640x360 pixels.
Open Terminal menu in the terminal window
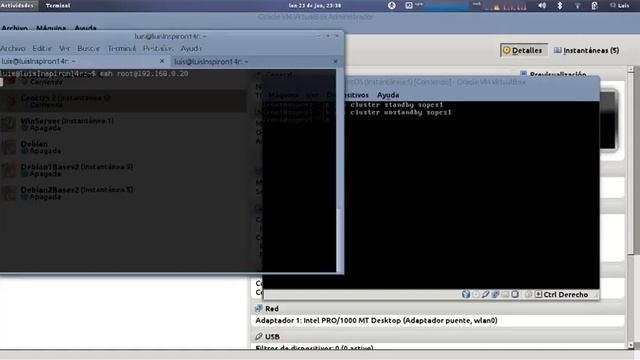pos(122,48)
